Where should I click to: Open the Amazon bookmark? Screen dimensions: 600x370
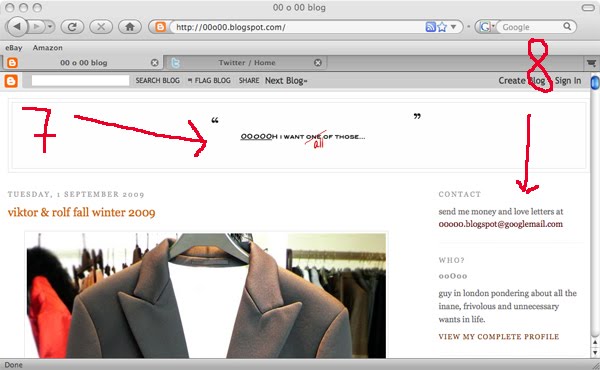click(47, 48)
